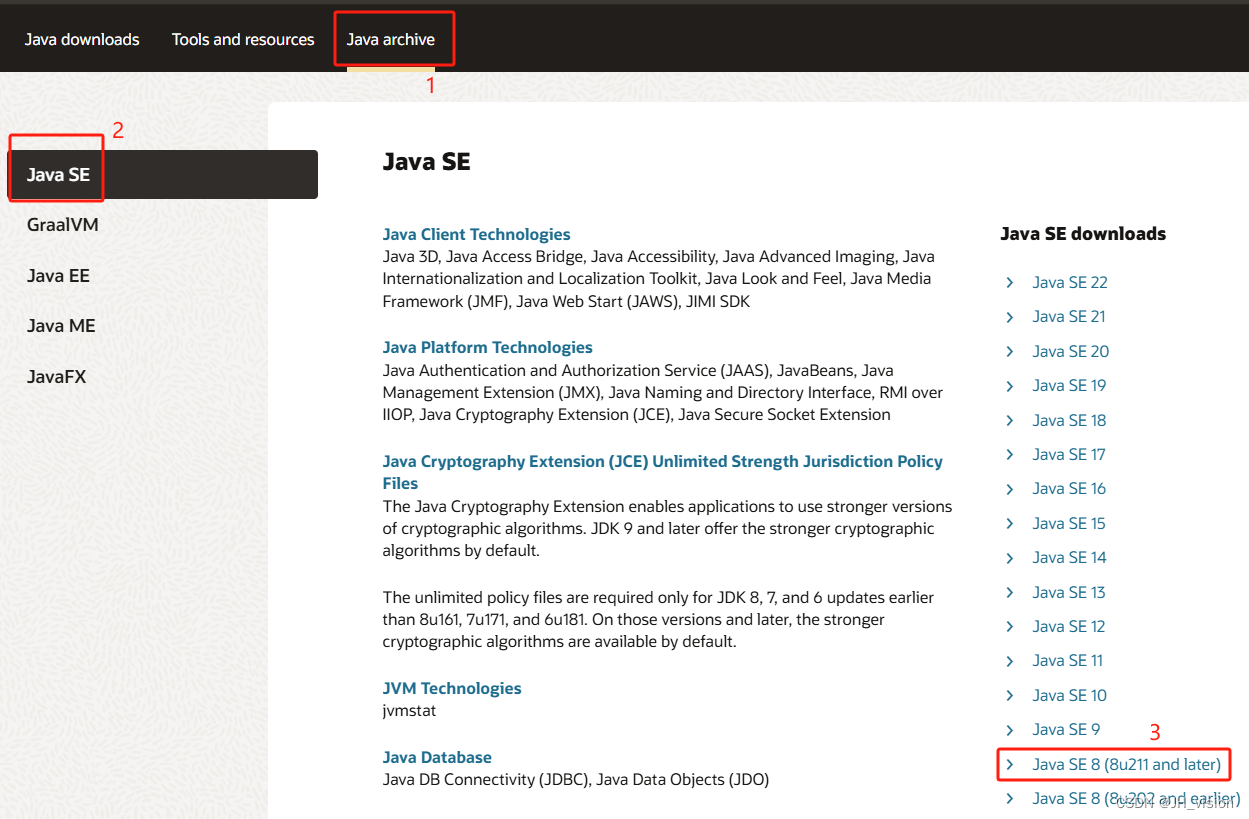Viewport: 1249px width, 819px height.
Task: Click the chevron beside Java SE 9
Action: click(x=1010, y=730)
